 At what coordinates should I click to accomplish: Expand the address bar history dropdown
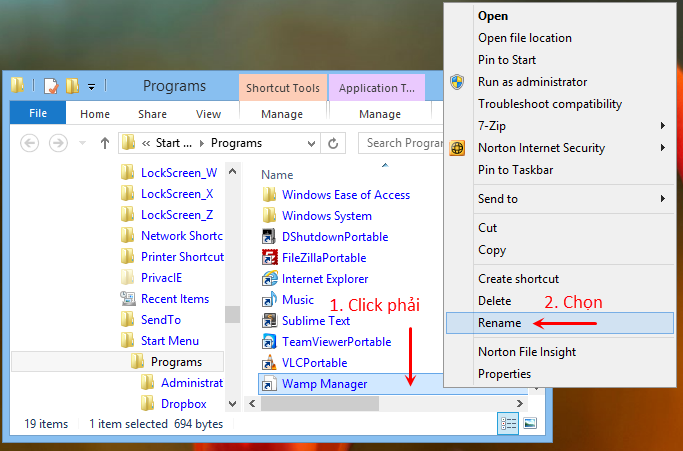(x=311, y=143)
